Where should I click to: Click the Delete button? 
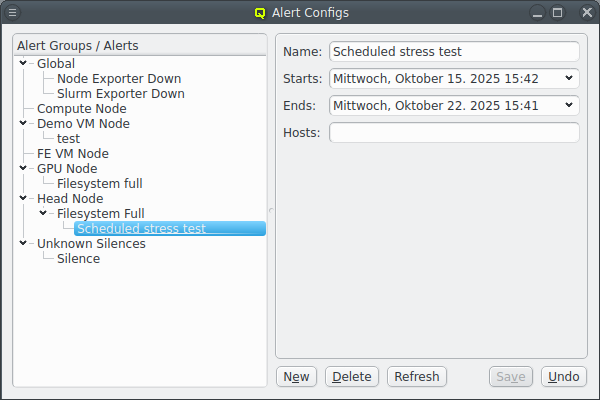tap(352, 377)
